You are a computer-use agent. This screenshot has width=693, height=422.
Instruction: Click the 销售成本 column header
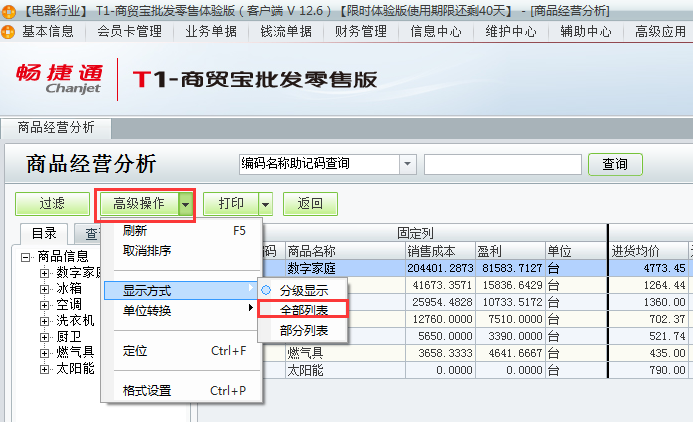[440, 251]
